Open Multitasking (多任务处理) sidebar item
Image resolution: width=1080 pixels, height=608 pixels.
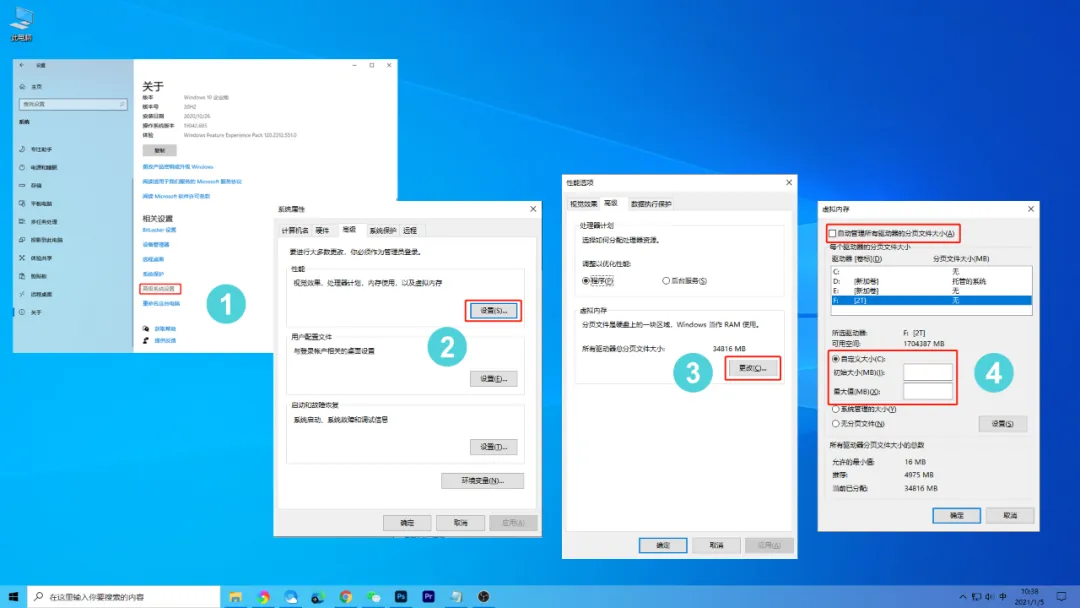pos(39,222)
